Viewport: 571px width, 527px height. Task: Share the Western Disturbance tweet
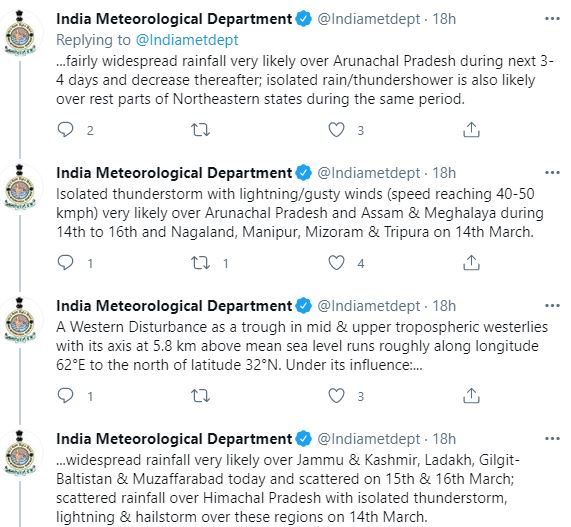pyautogui.click(x=471, y=396)
